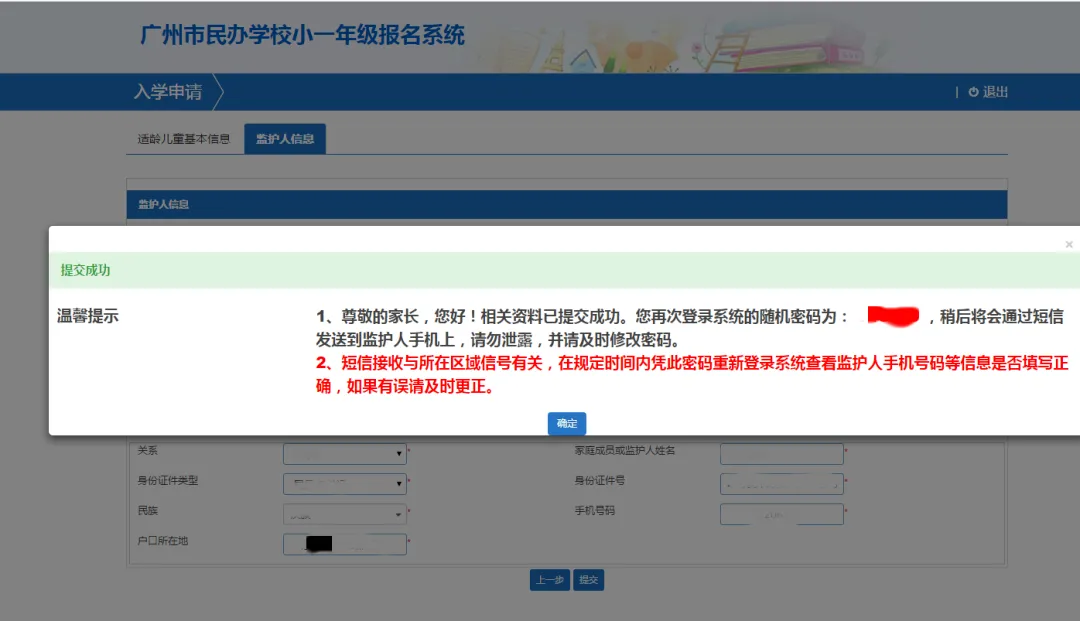This screenshot has width=1080, height=621.
Task: Select the 监护人信息 tab
Action: (x=286, y=139)
